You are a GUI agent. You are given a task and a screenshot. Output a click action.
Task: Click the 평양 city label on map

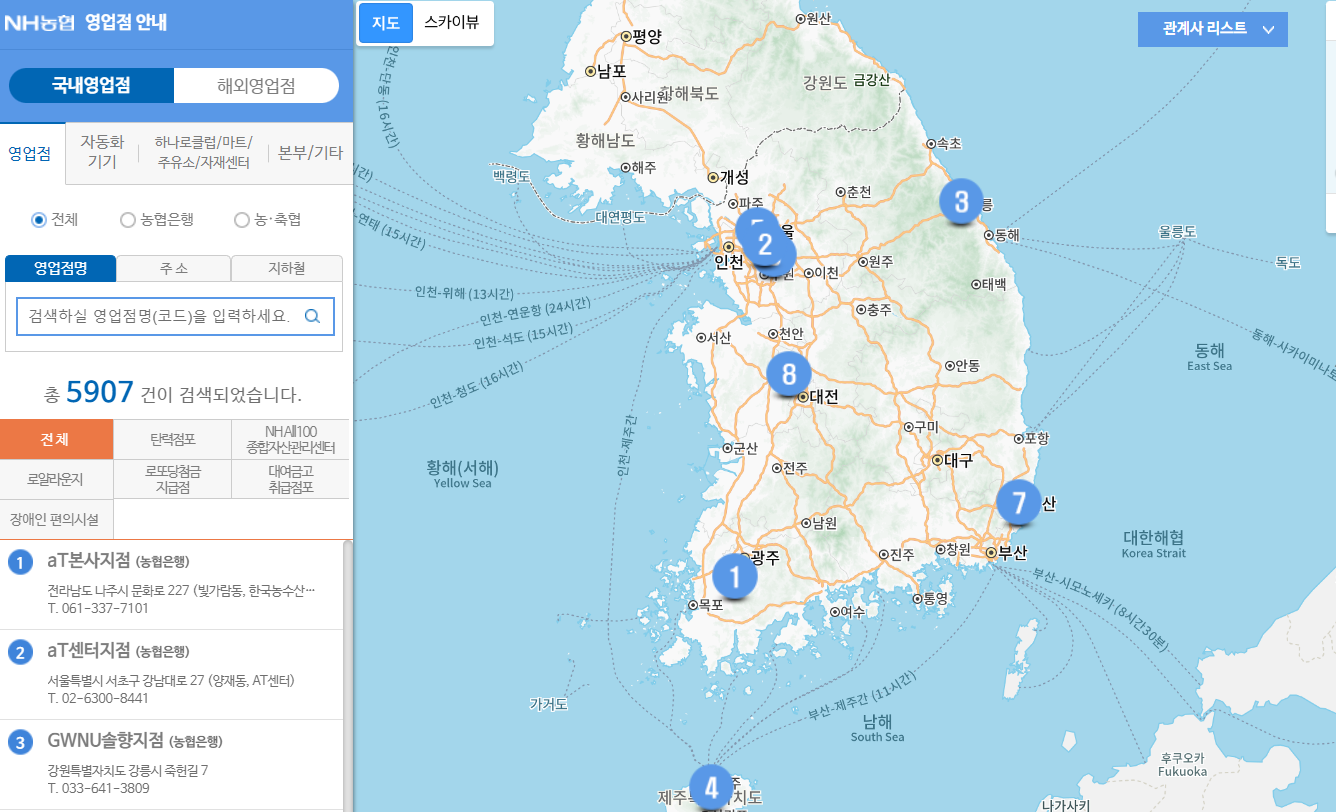648,36
